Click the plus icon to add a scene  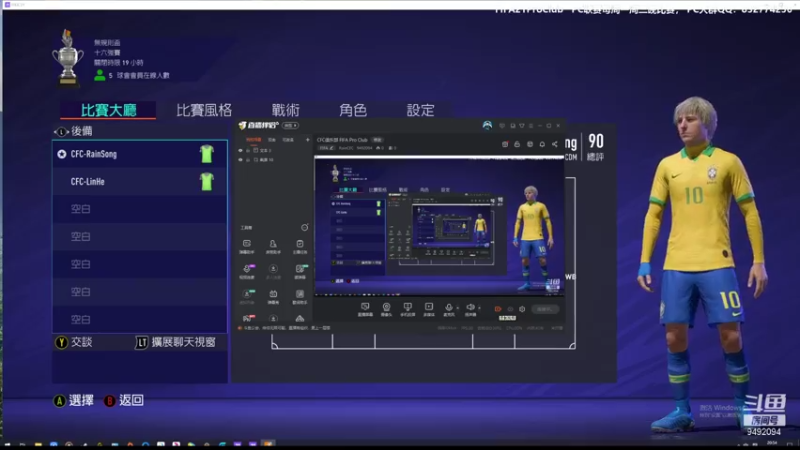coord(307,140)
